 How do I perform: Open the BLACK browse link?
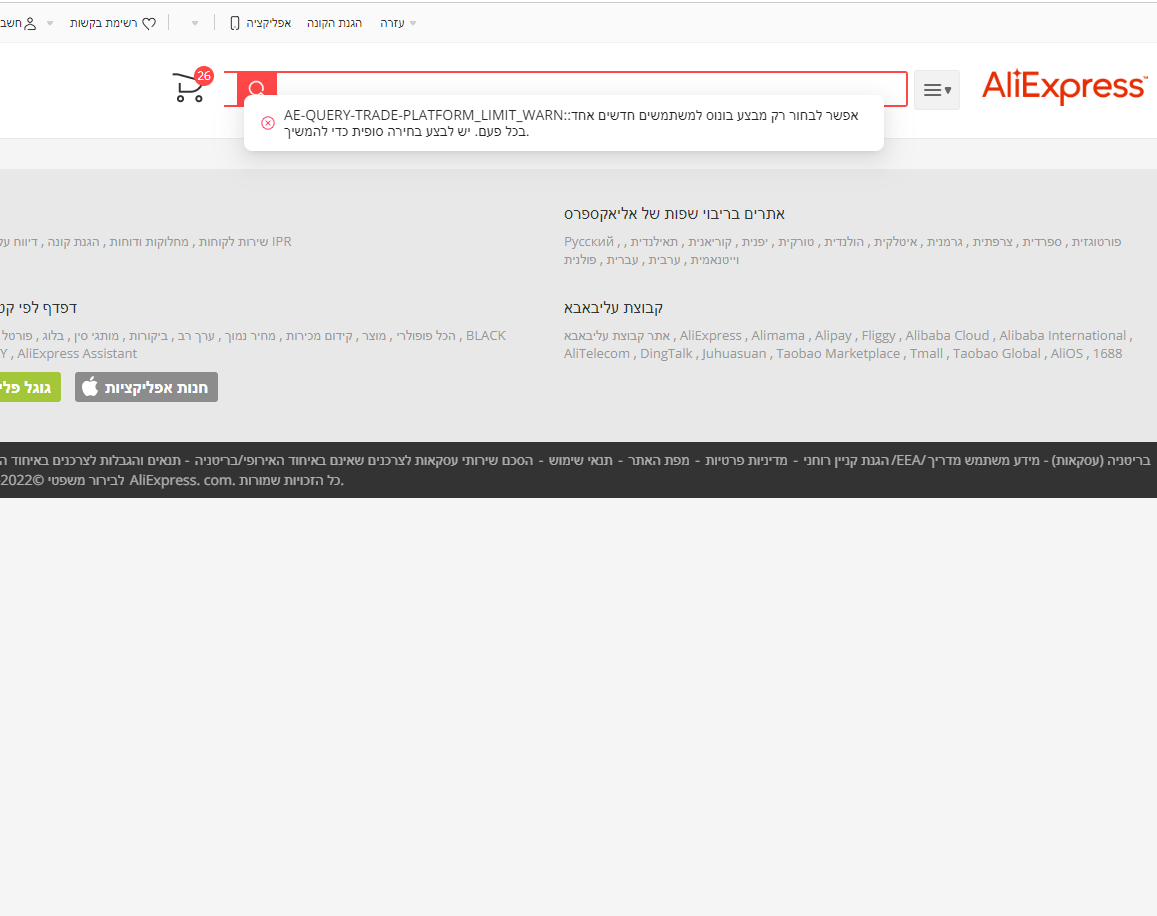486,335
